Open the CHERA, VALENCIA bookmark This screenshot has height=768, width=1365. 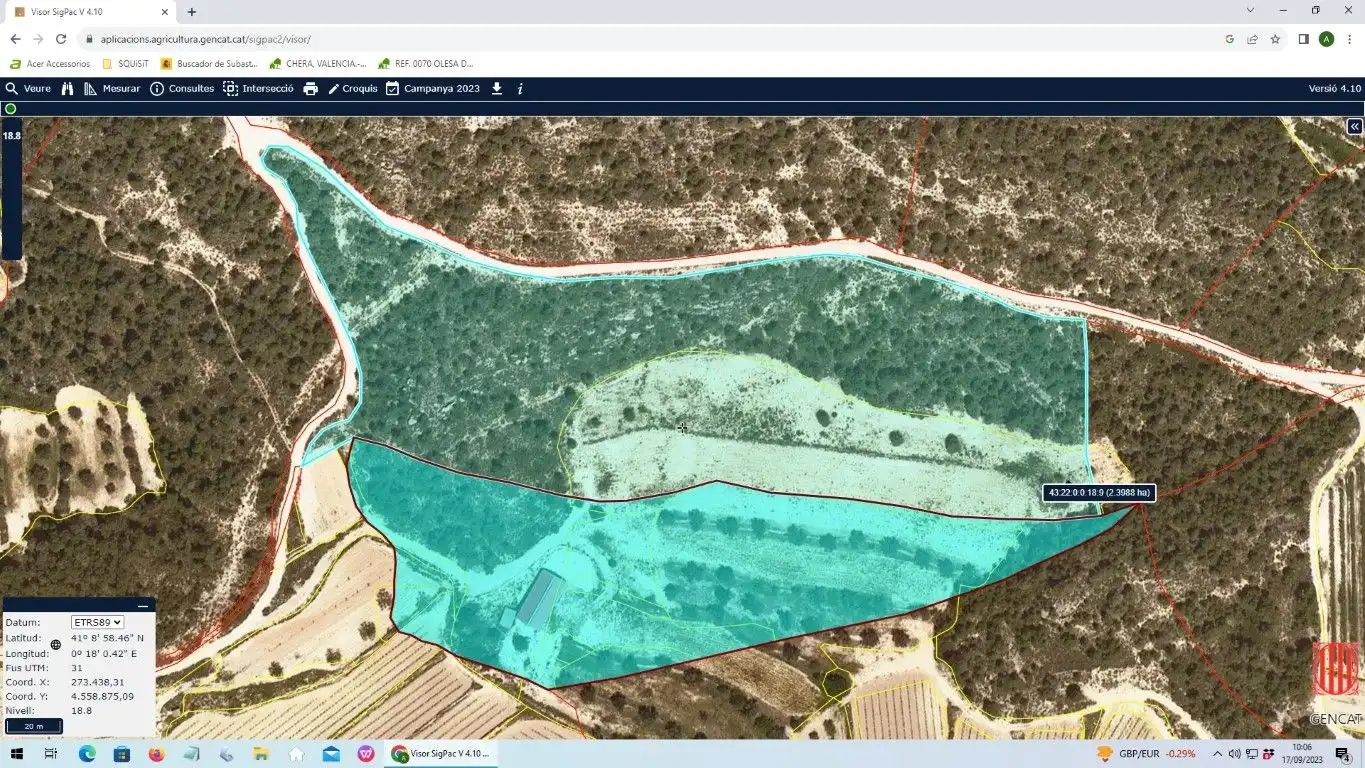click(x=318, y=64)
